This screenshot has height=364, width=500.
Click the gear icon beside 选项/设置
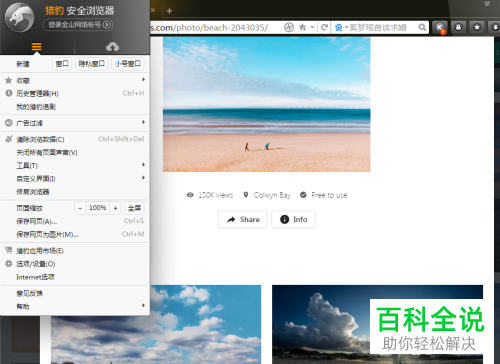pyautogui.click(x=9, y=264)
